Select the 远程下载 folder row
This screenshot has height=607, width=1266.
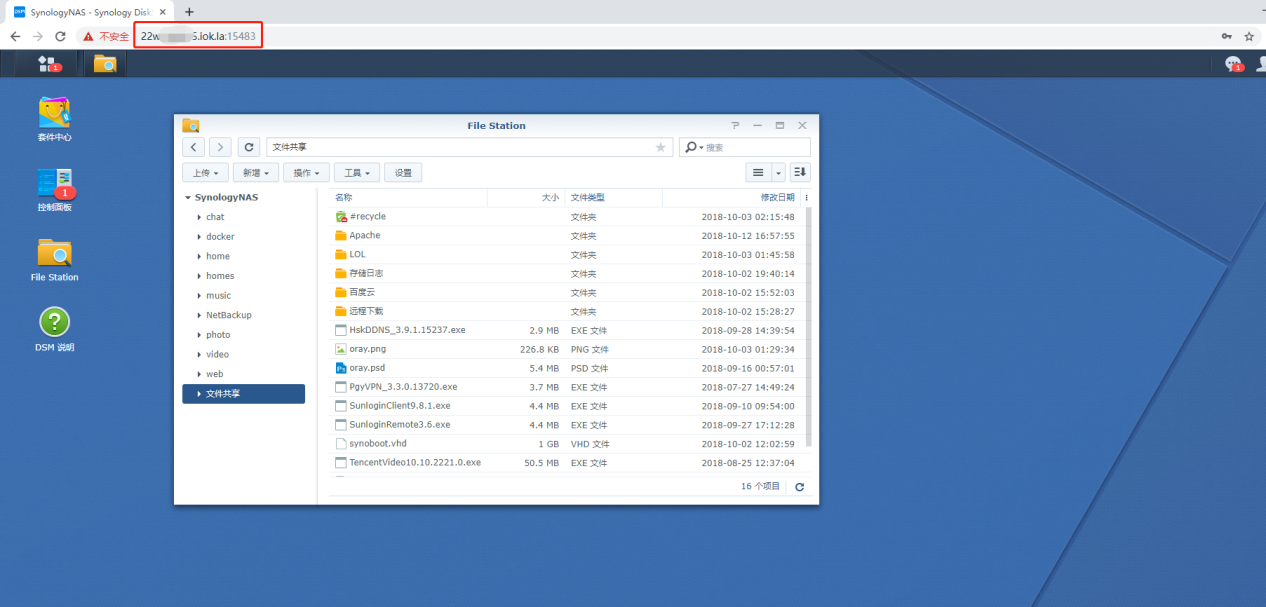[566, 311]
